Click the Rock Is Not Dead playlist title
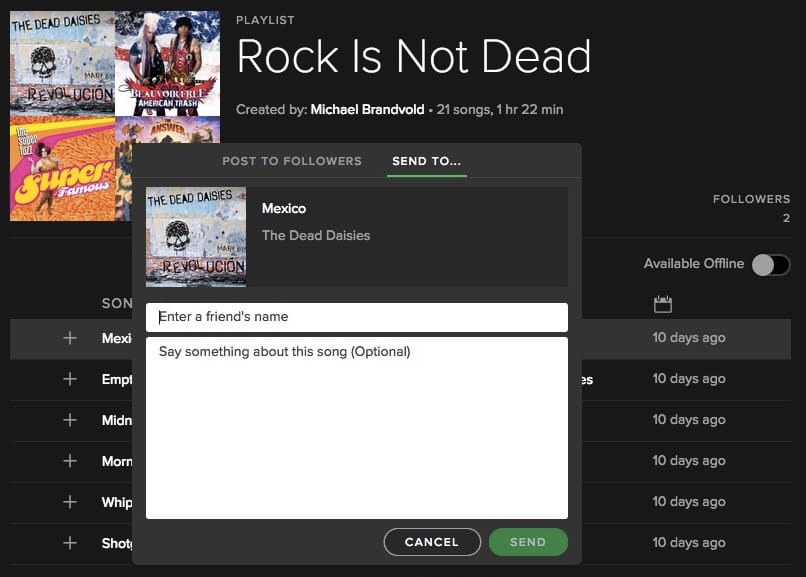806x577 pixels. pyautogui.click(x=413, y=57)
